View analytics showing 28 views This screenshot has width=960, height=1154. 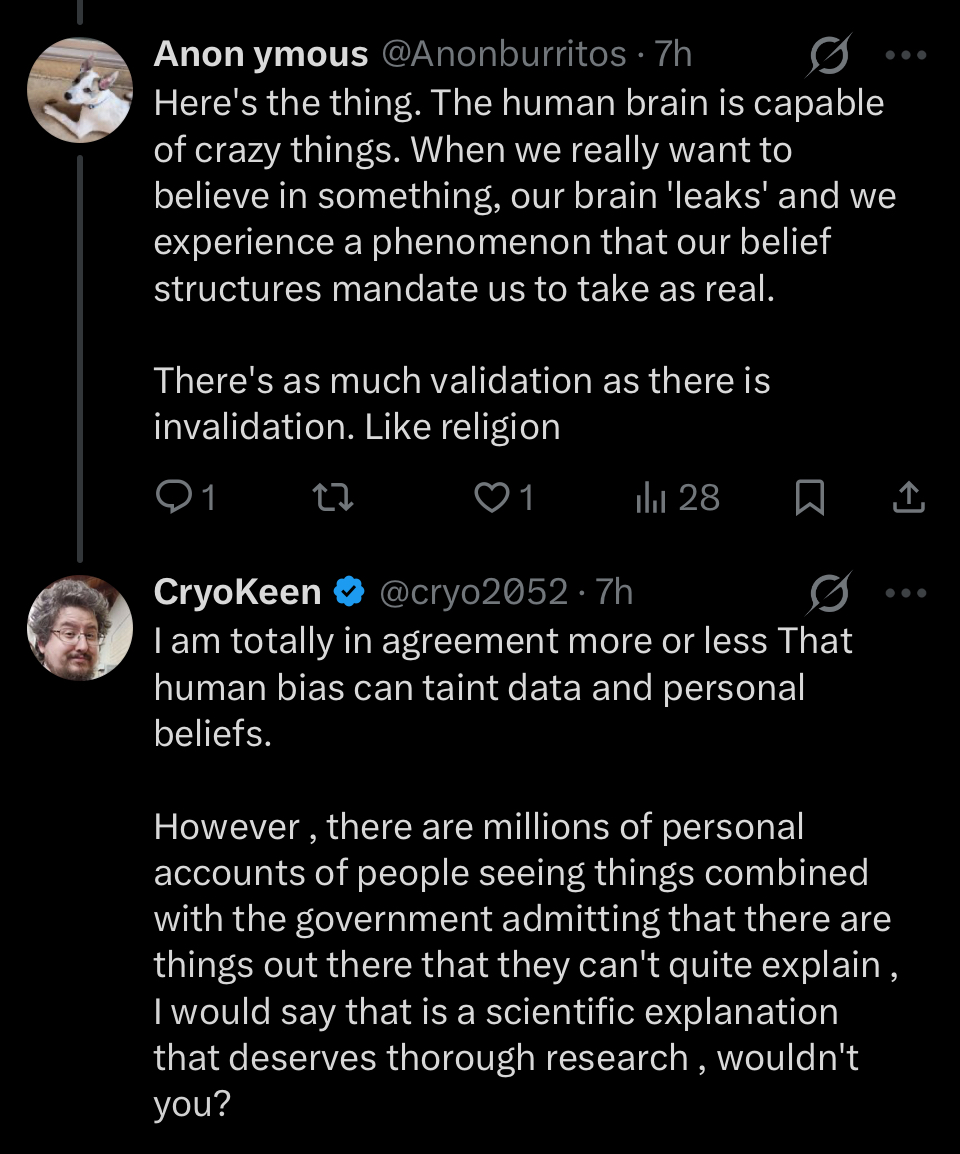[678, 497]
